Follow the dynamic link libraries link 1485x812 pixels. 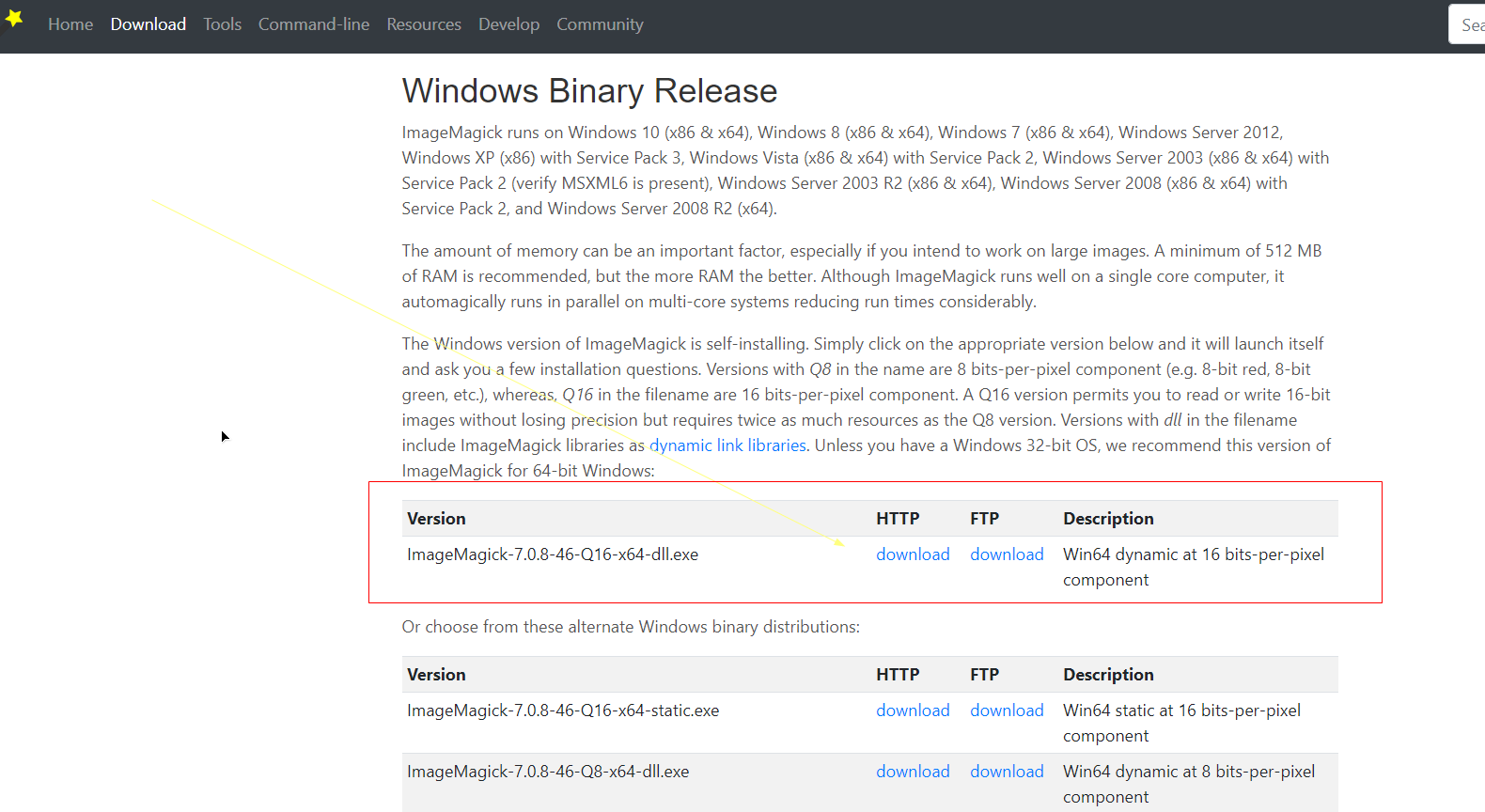coord(727,445)
